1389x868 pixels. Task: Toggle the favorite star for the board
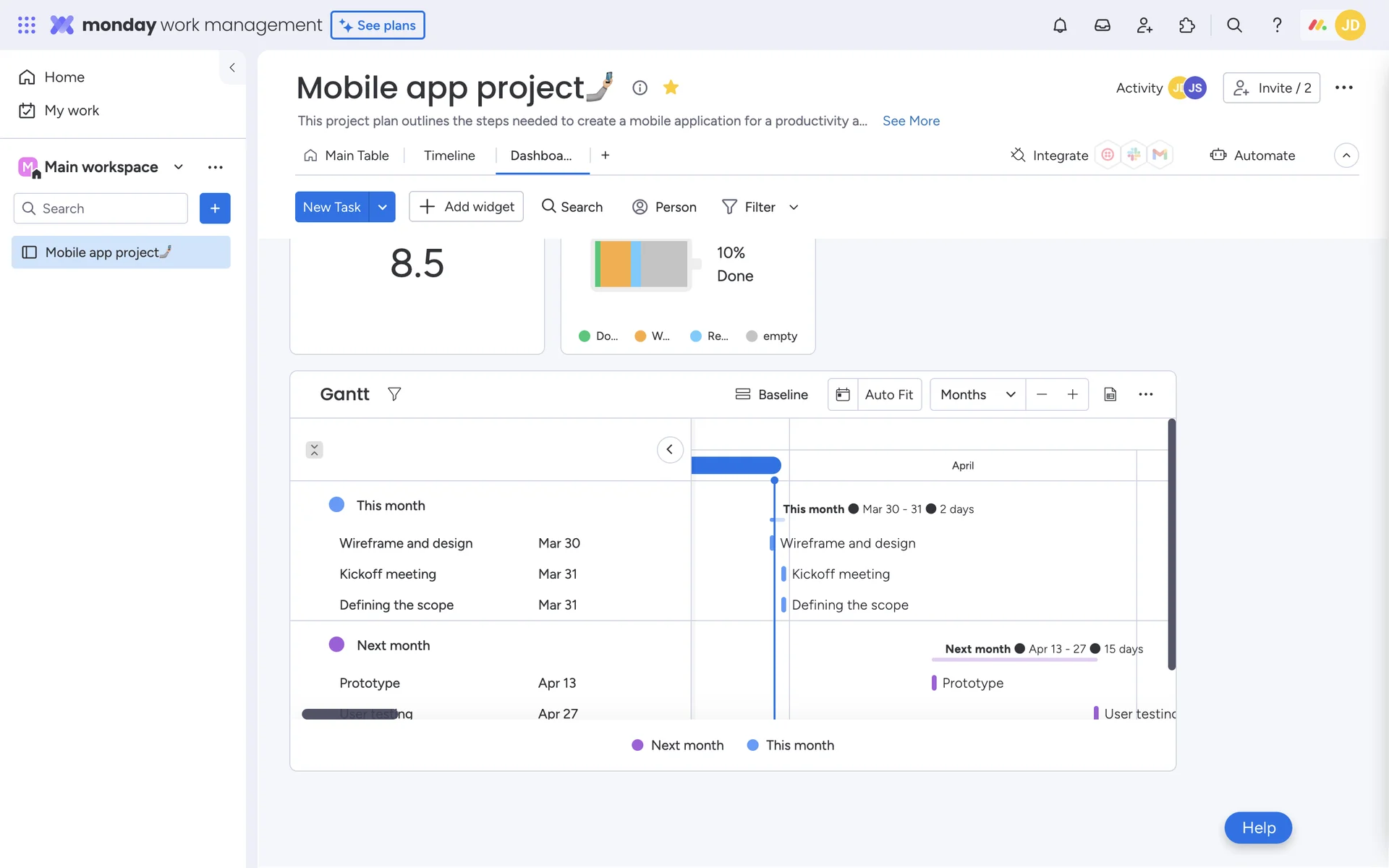pyautogui.click(x=671, y=88)
